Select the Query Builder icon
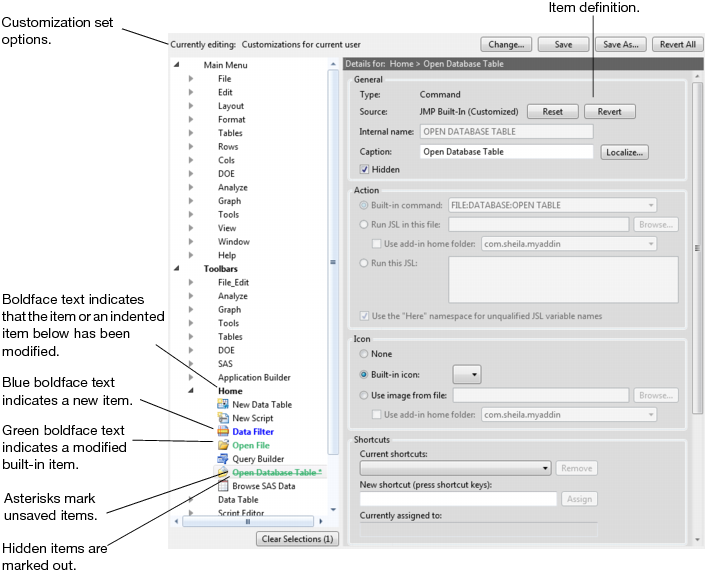The image size is (707, 576). click(224, 459)
